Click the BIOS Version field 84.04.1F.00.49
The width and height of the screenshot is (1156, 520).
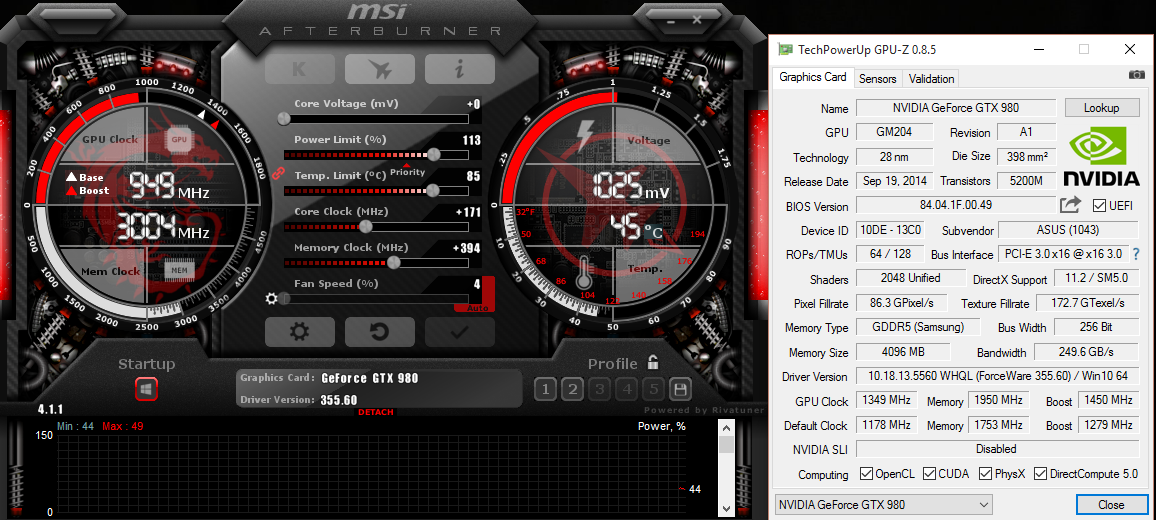pos(956,206)
